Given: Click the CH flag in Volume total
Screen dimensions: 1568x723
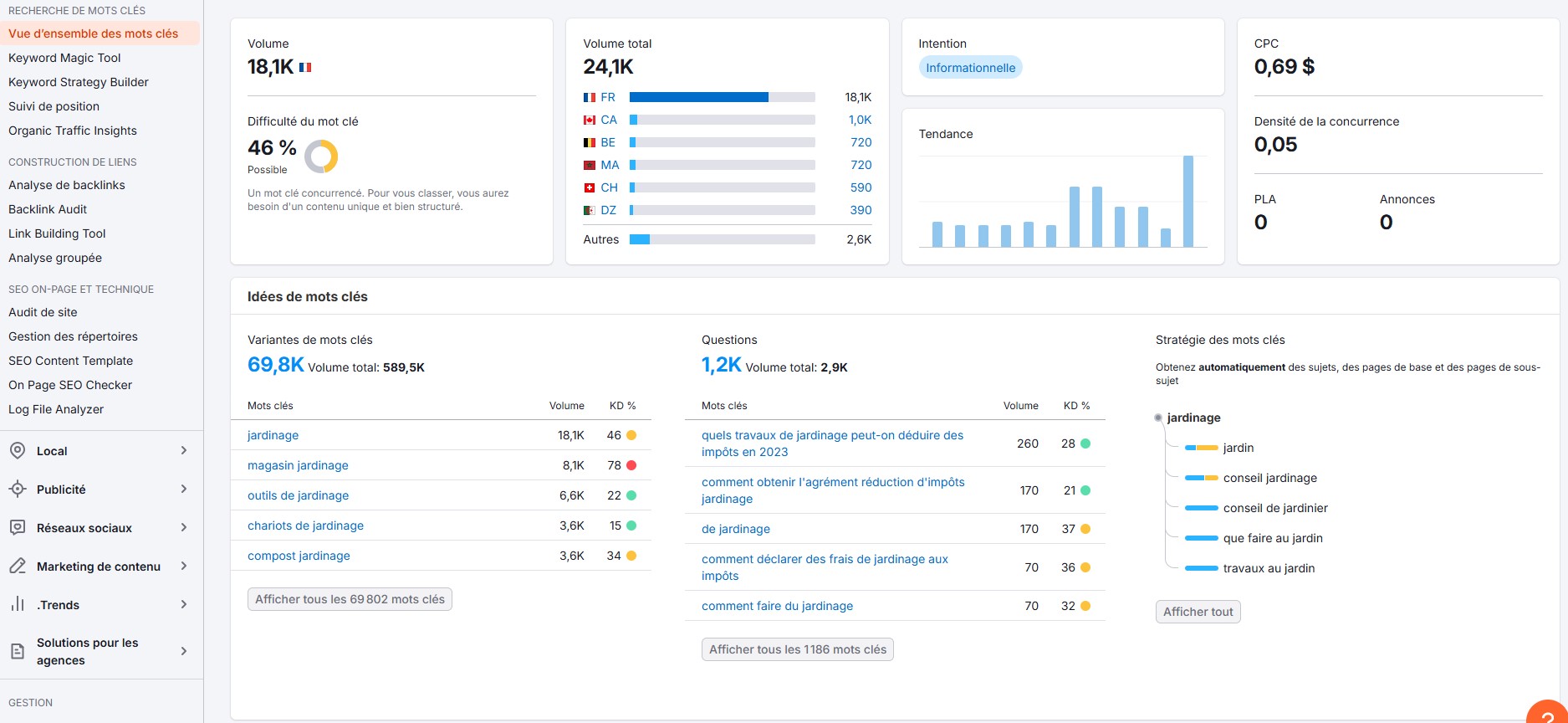Looking at the screenshot, I should tap(590, 187).
